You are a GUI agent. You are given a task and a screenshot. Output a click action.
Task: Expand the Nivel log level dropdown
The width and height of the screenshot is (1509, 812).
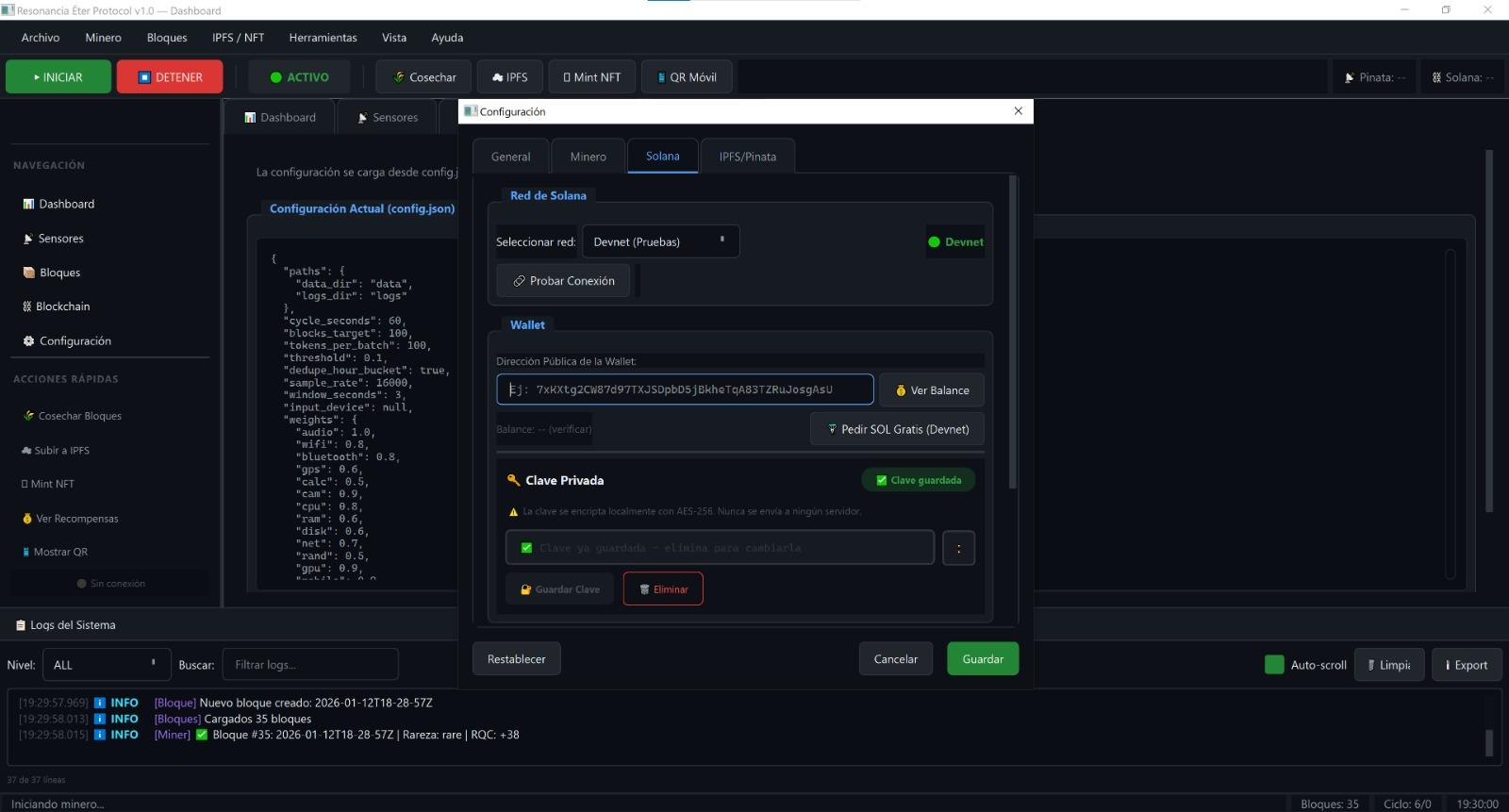pos(106,665)
